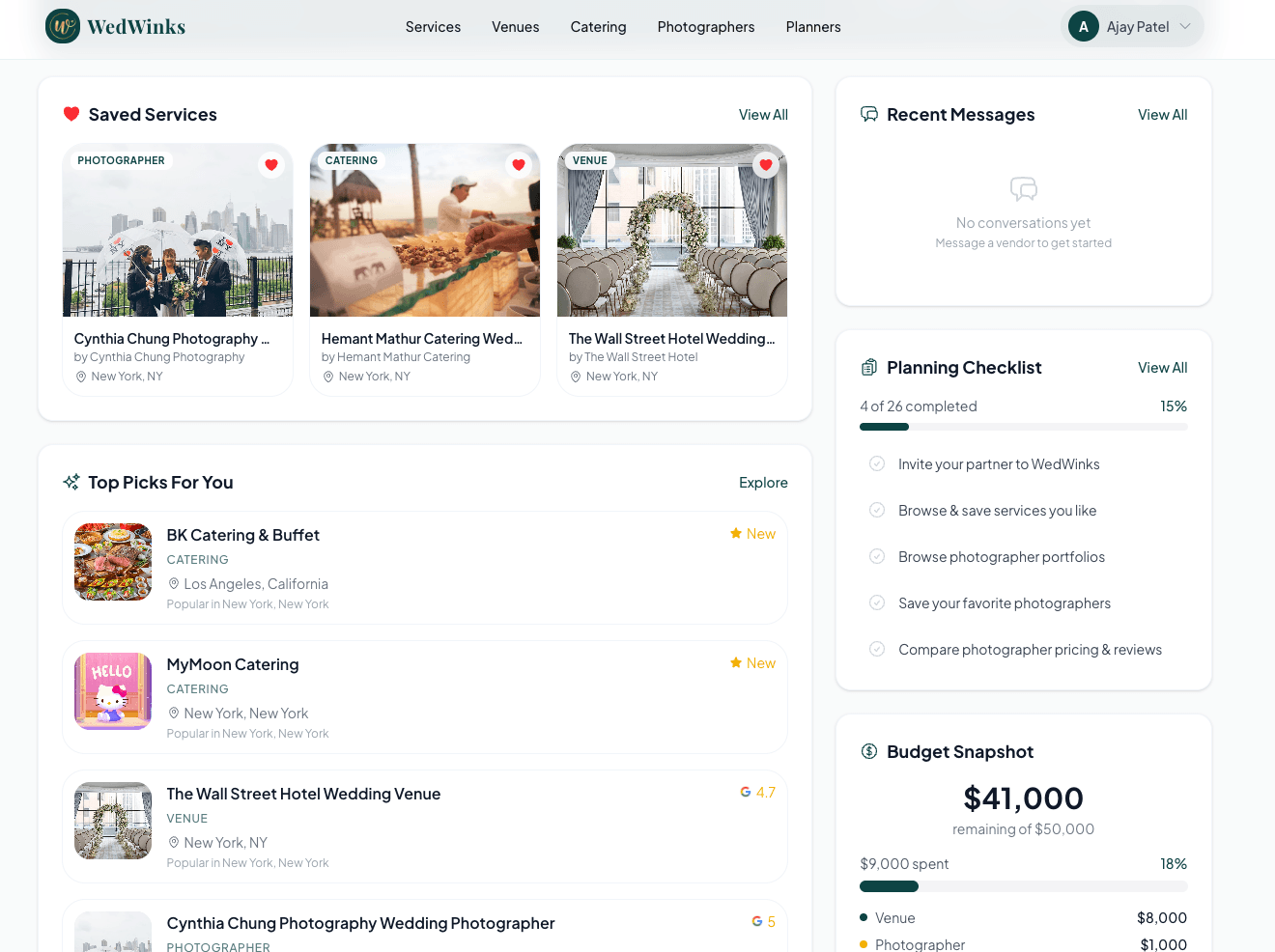Click the PHOTOGRAPHER tag on Cynthia Chung card
This screenshot has height=952, width=1275.
coord(122,160)
